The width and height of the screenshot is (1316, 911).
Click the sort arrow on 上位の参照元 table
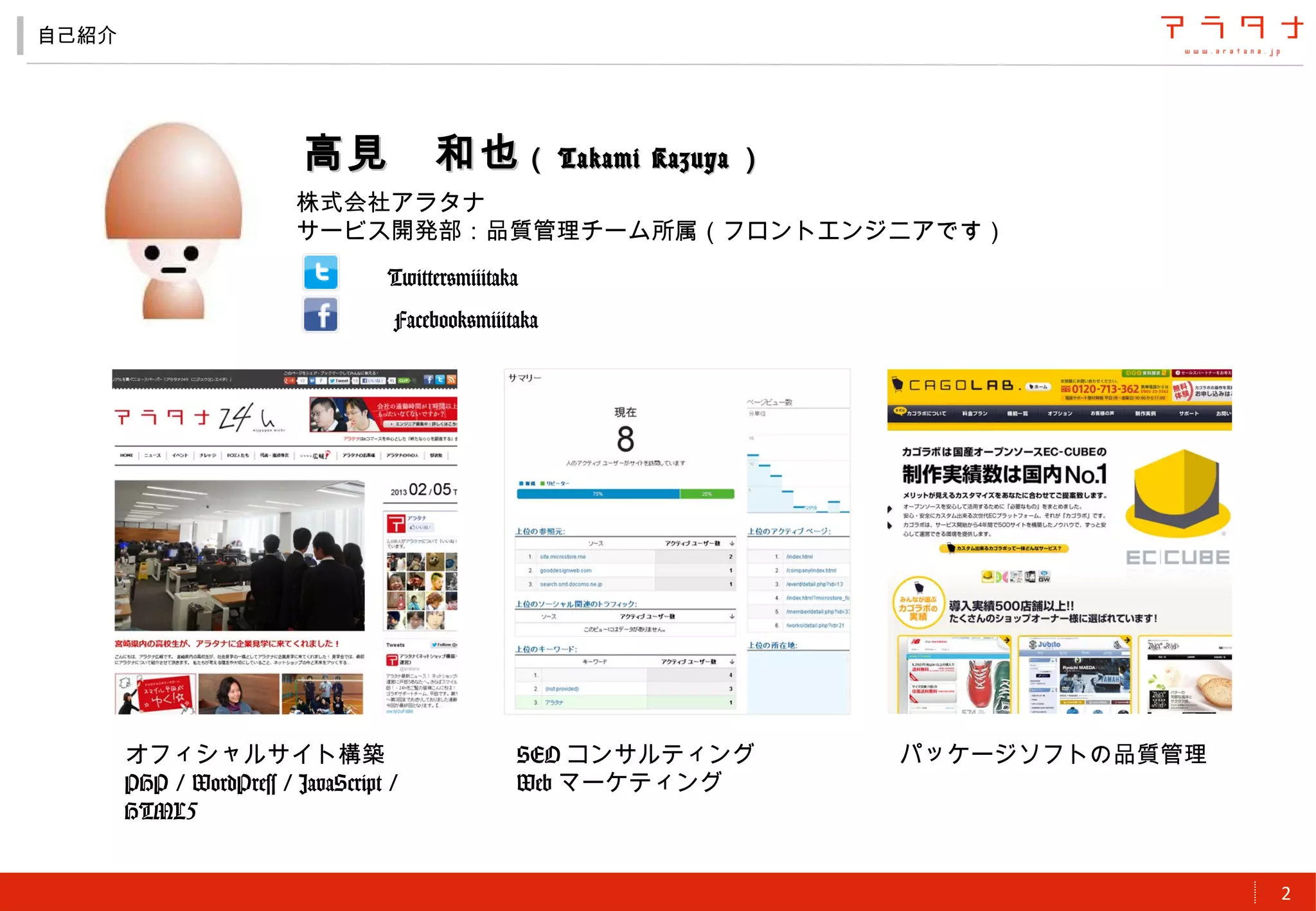coord(732,544)
